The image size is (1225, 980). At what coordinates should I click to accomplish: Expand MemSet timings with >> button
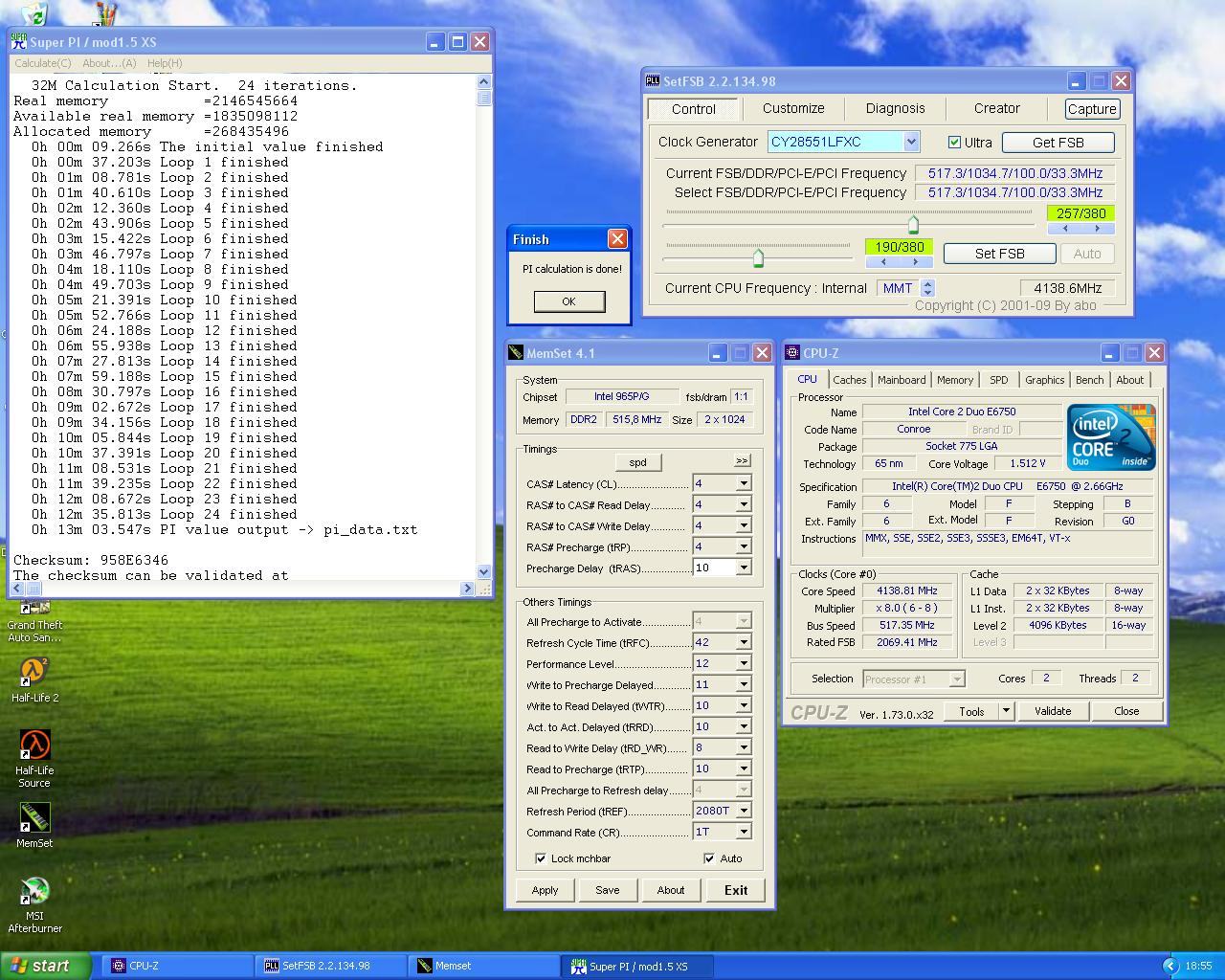[x=742, y=461]
